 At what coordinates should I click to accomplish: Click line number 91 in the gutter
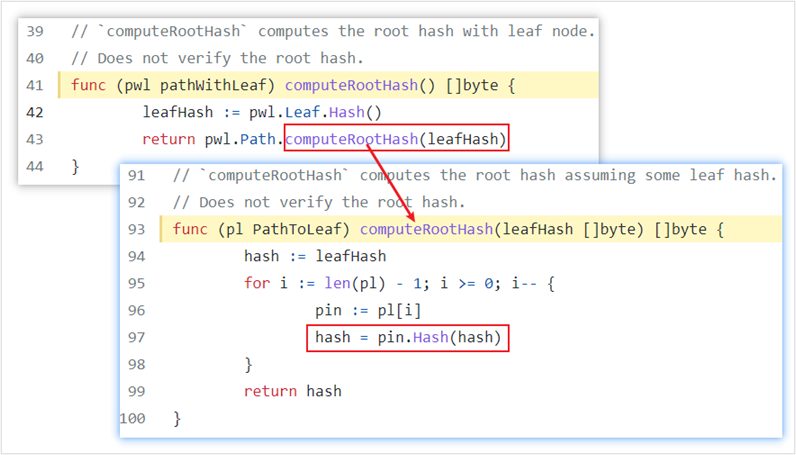[x=137, y=176]
